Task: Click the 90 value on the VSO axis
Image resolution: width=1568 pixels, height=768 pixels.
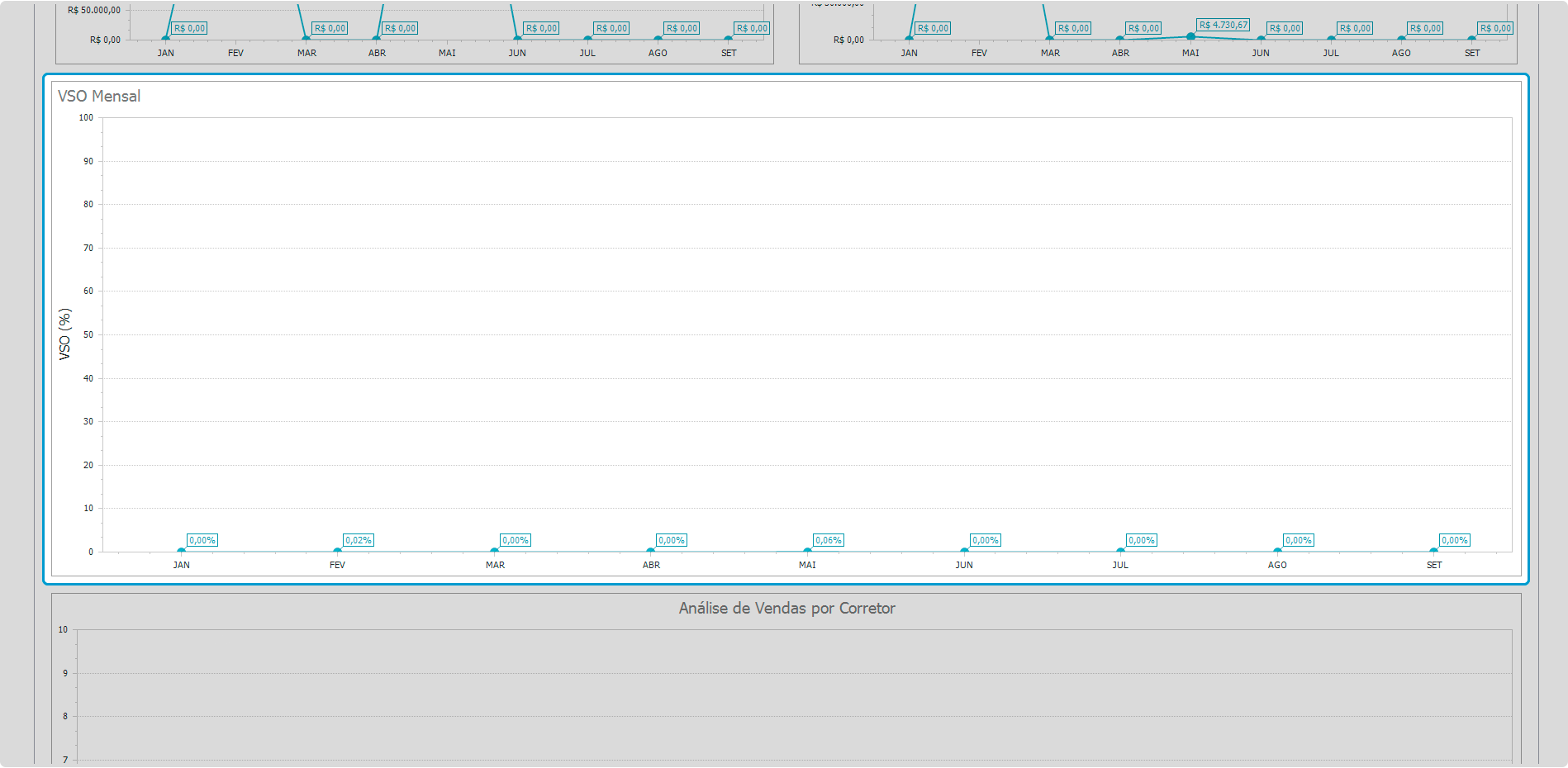Action: click(x=88, y=162)
